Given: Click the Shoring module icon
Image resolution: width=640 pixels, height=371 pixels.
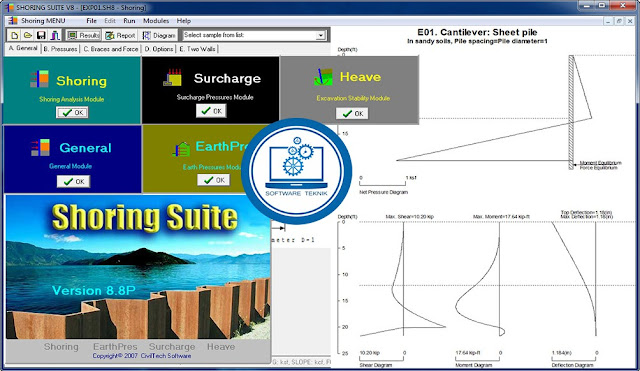Looking at the screenshot, I should pos(39,79).
